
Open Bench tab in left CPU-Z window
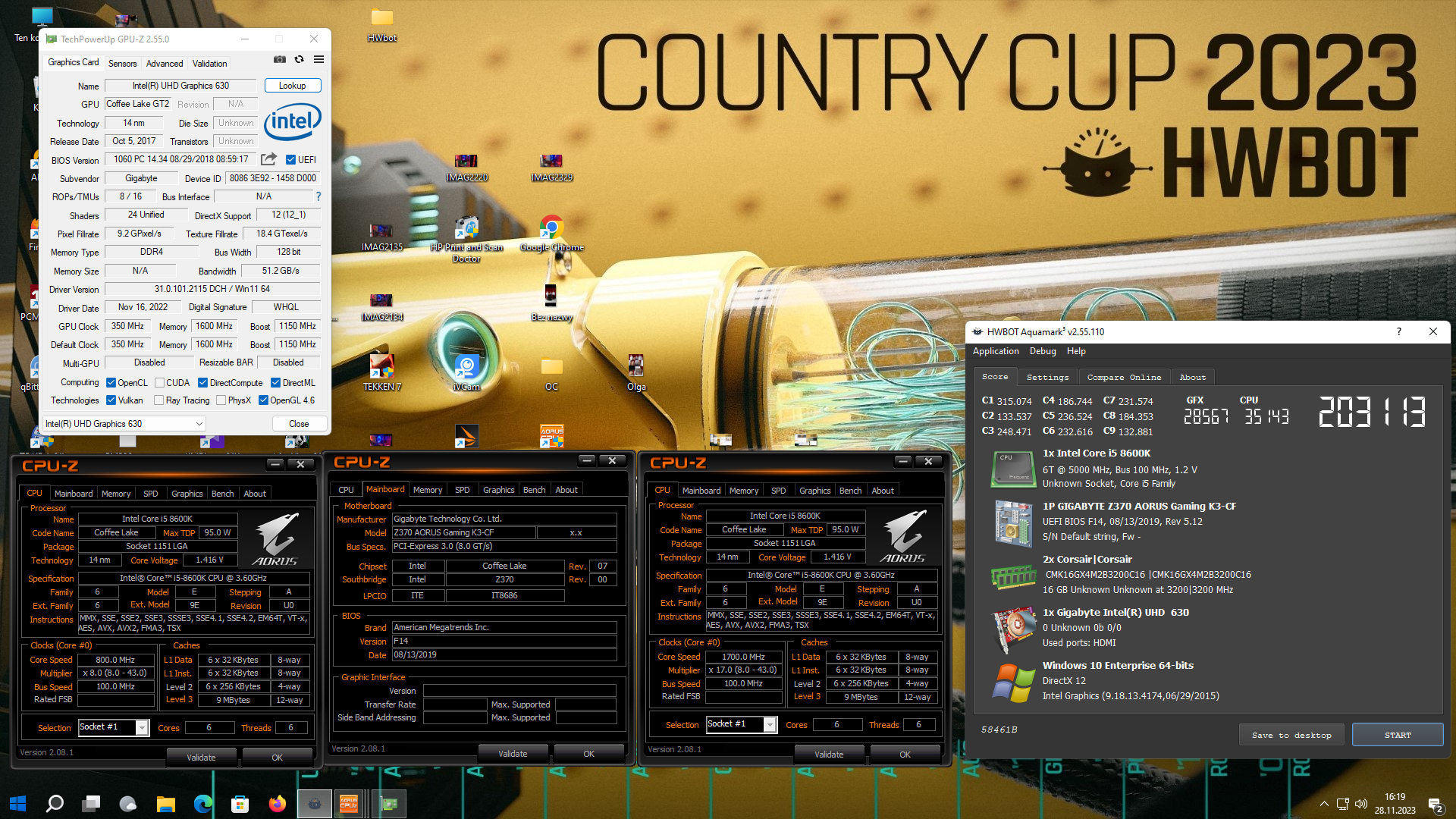[222, 494]
